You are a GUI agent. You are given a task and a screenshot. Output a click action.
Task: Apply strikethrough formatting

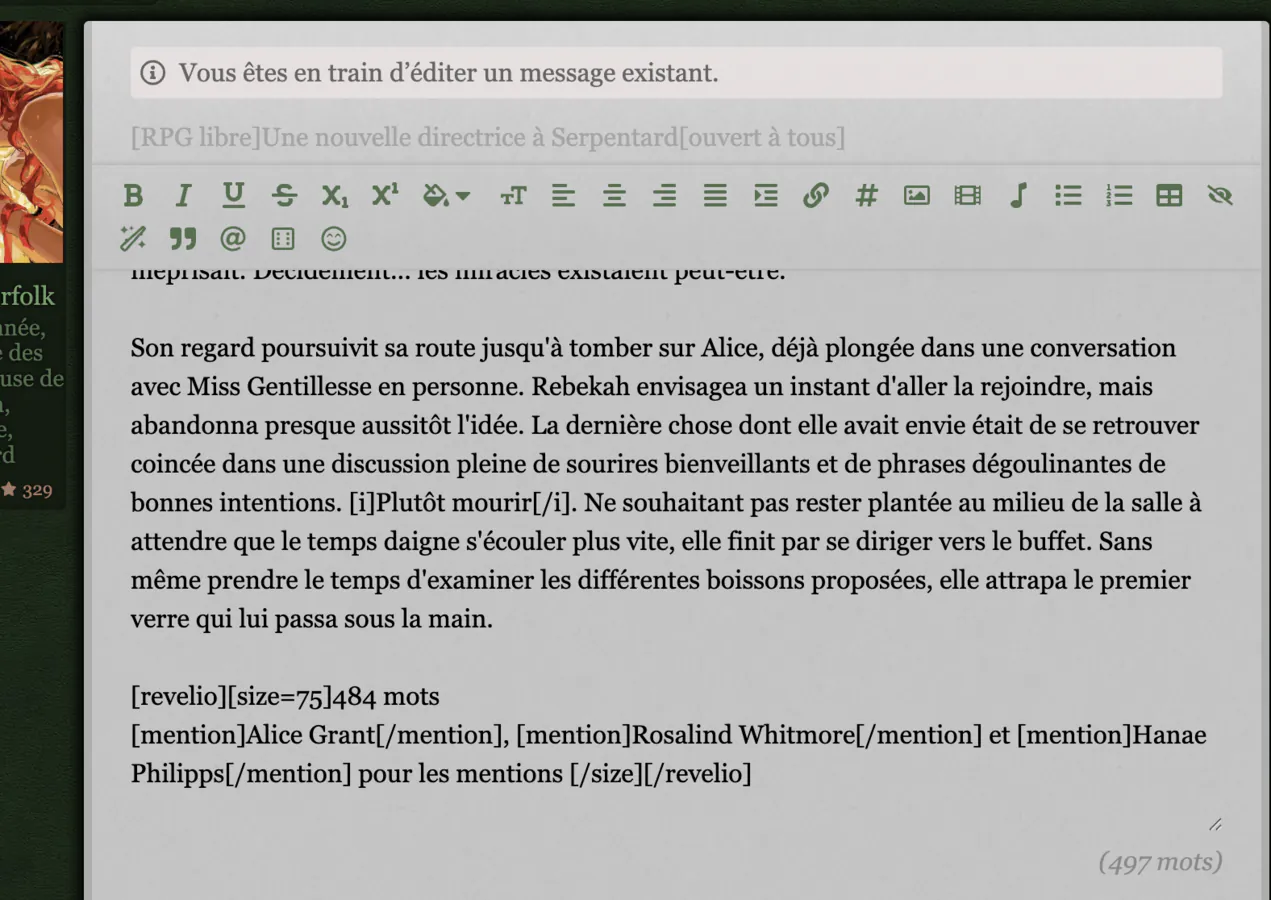(x=284, y=196)
